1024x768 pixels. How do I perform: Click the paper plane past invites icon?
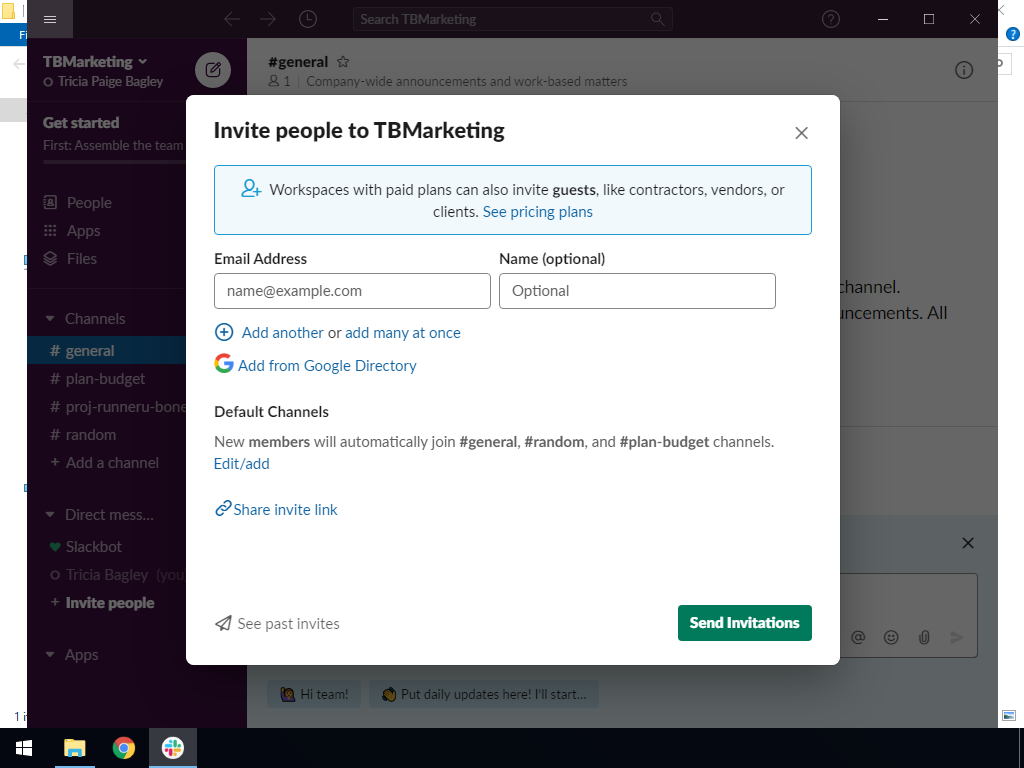pos(223,623)
